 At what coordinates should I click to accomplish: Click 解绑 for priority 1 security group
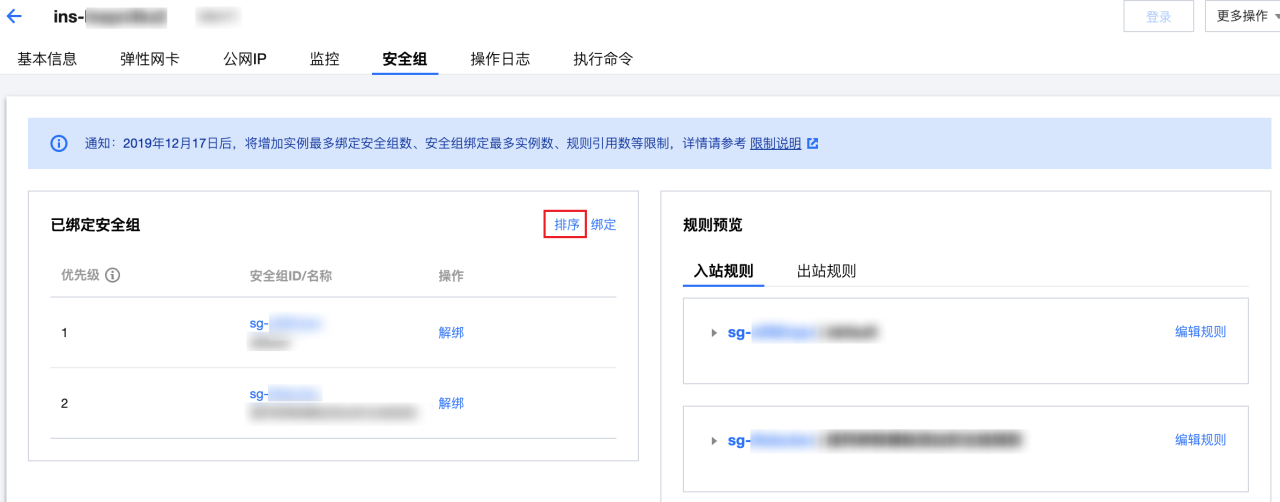pyautogui.click(x=451, y=333)
